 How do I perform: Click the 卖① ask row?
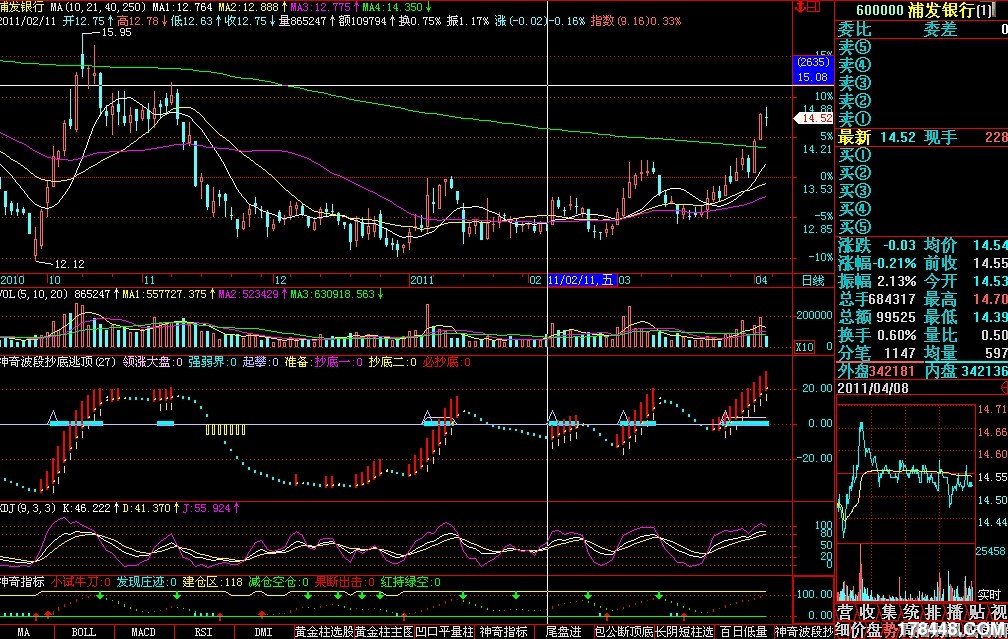[x=922, y=119]
